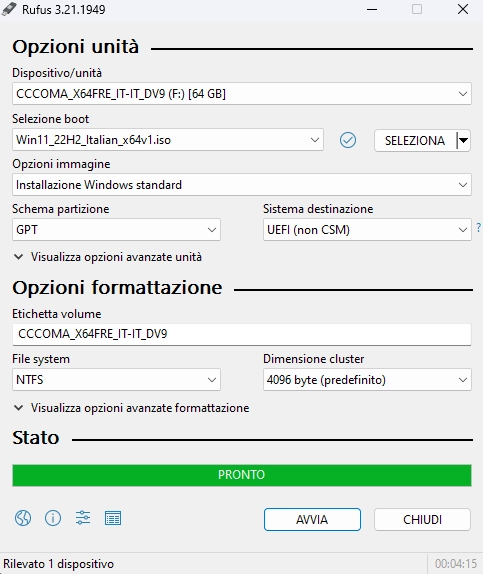
Task: Click the Dispositivo/unità label
Action: point(57,73)
